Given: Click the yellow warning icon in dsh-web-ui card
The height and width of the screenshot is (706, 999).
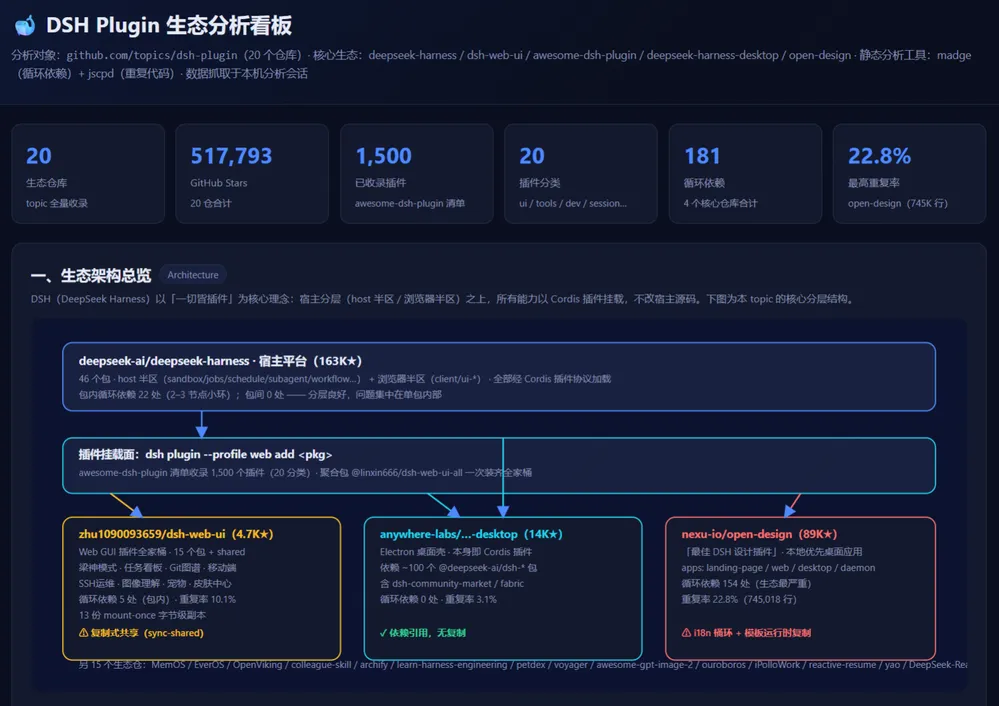Looking at the screenshot, I should (x=83, y=633).
